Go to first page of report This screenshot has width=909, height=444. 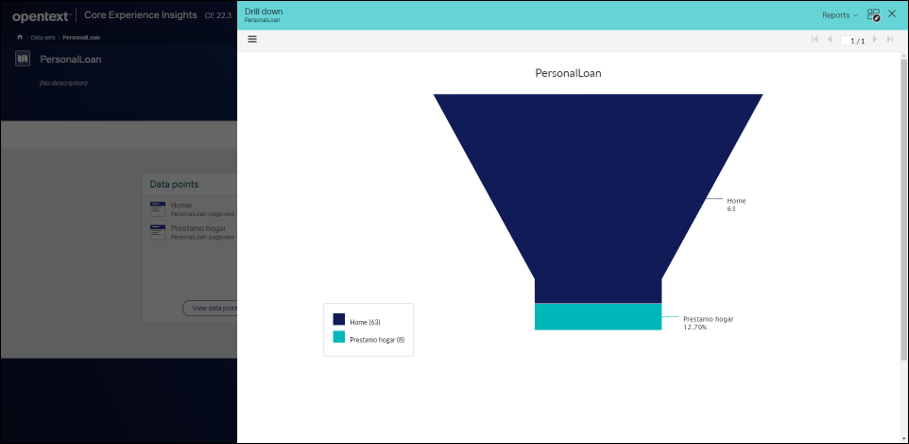[x=815, y=39]
